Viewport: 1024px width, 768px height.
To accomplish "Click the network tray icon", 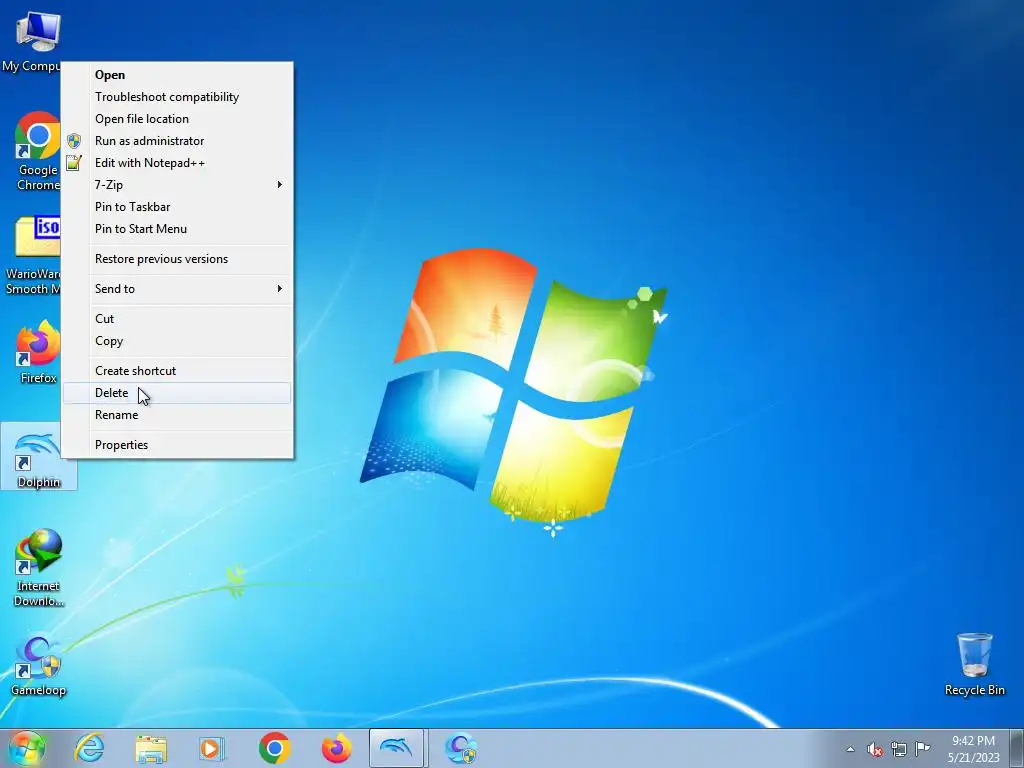I will point(899,750).
